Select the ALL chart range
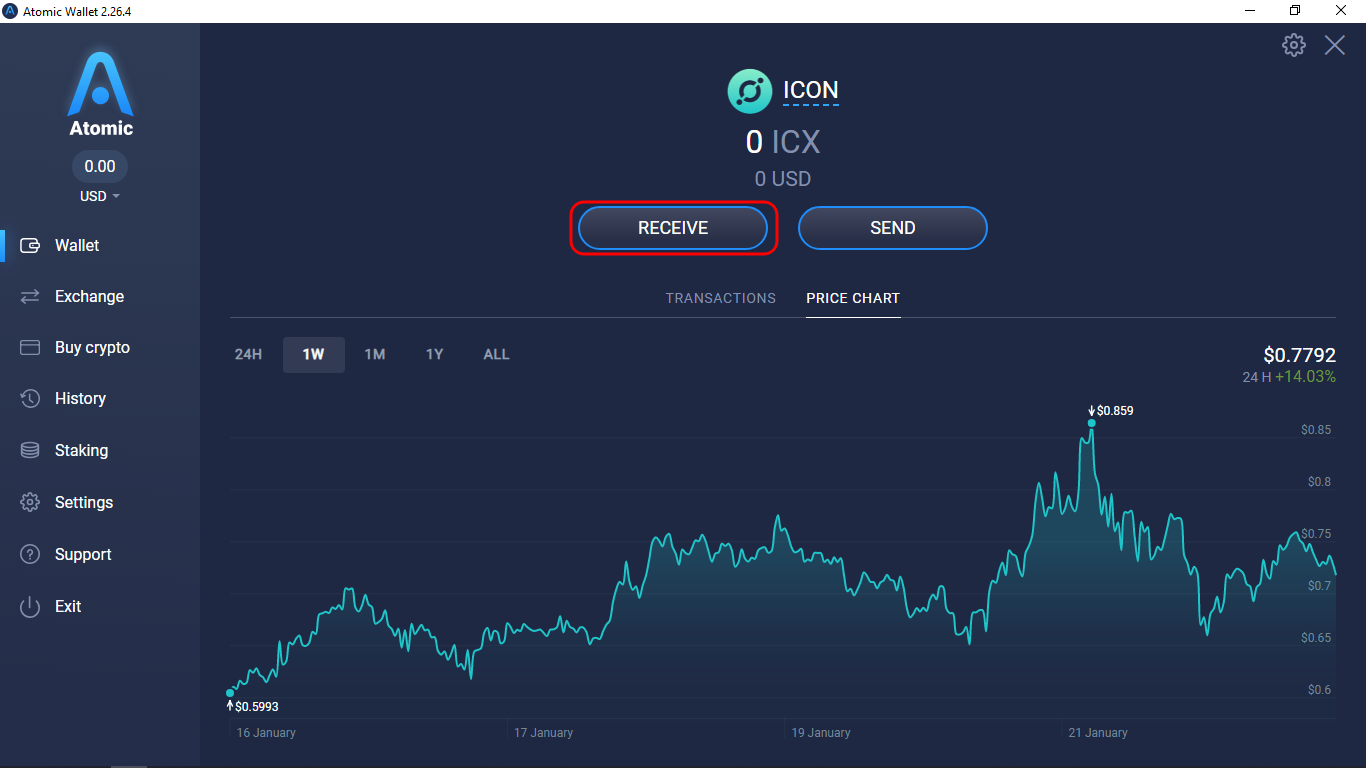Image resolution: width=1366 pixels, height=768 pixels. [496, 354]
